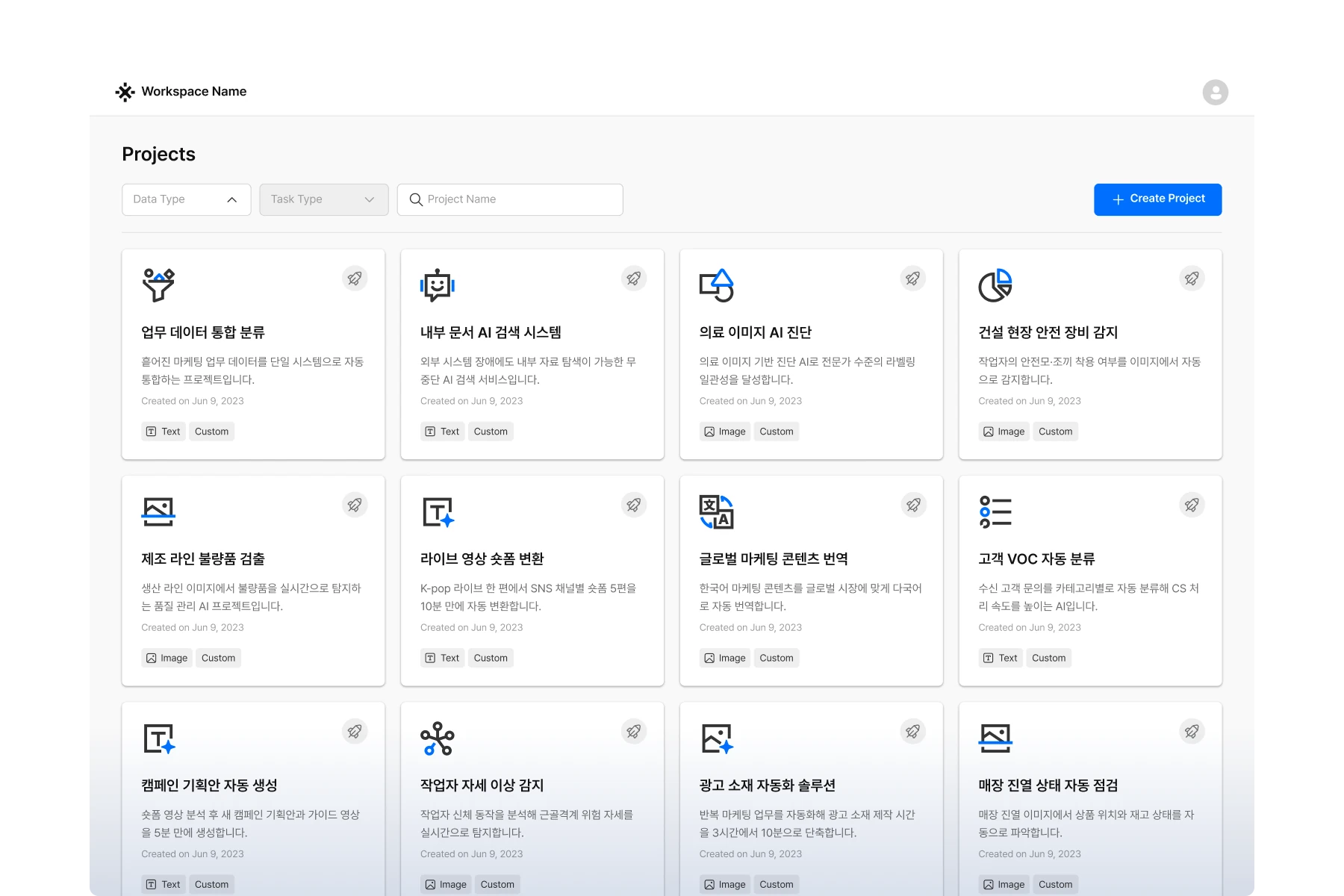
Task: Open the 캠페인 기획안 자동 생성 project title
Action: tap(209, 785)
